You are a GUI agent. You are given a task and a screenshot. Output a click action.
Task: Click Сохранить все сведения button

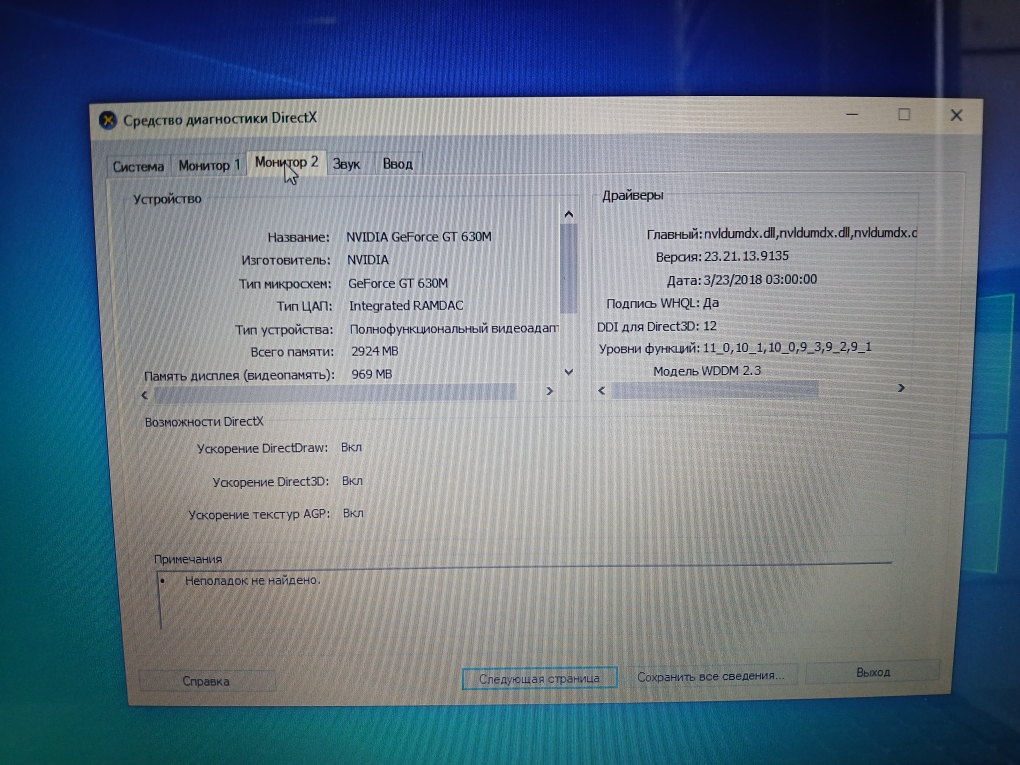(710, 677)
